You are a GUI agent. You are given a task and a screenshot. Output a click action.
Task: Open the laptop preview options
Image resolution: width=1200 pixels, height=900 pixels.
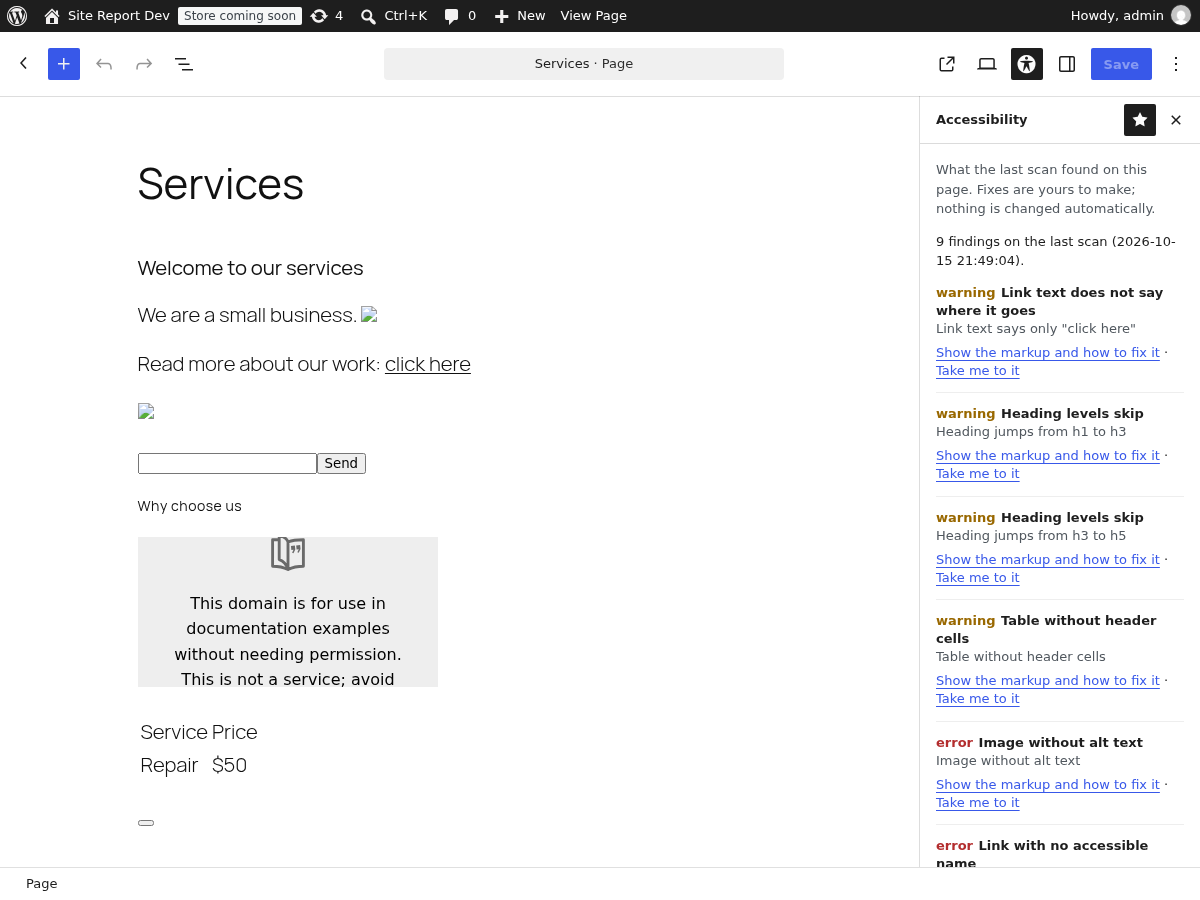[987, 64]
